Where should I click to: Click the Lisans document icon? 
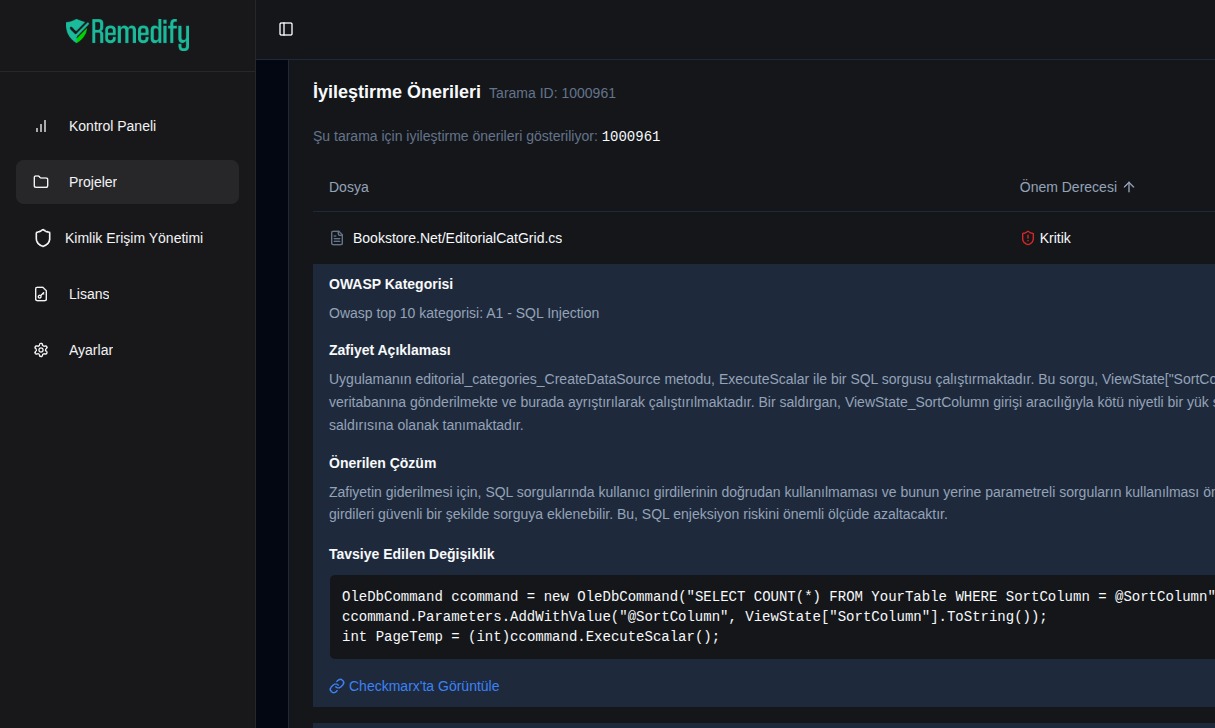[41, 294]
